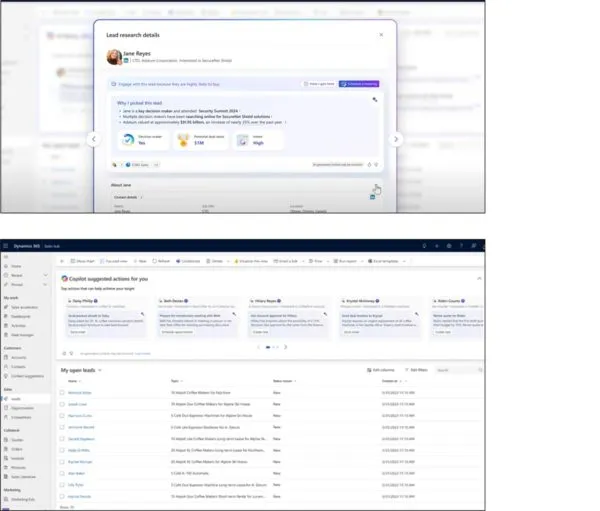Image resolution: width=600 pixels, height=511 pixels.
Task: Expand the Recent chevron in sidebar
Action: click(x=46, y=275)
